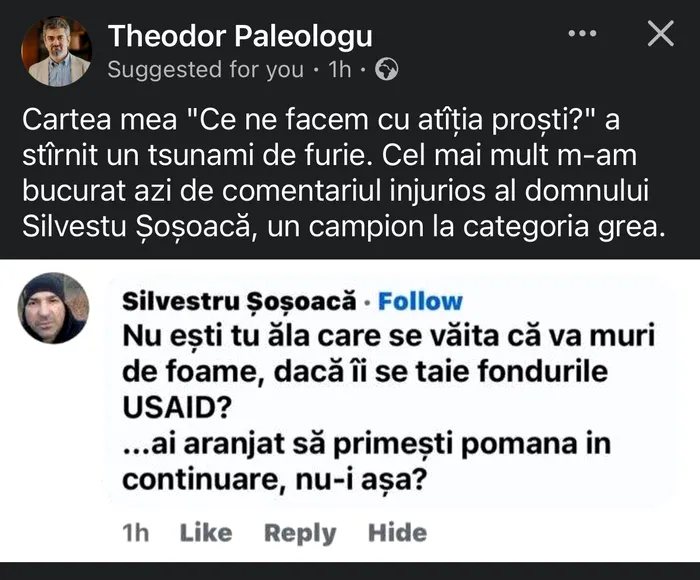Open Silvestru Șoșoacă's avatar in comment
Image resolution: width=700 pixels, height=580 pixels.
coord(54,308)
